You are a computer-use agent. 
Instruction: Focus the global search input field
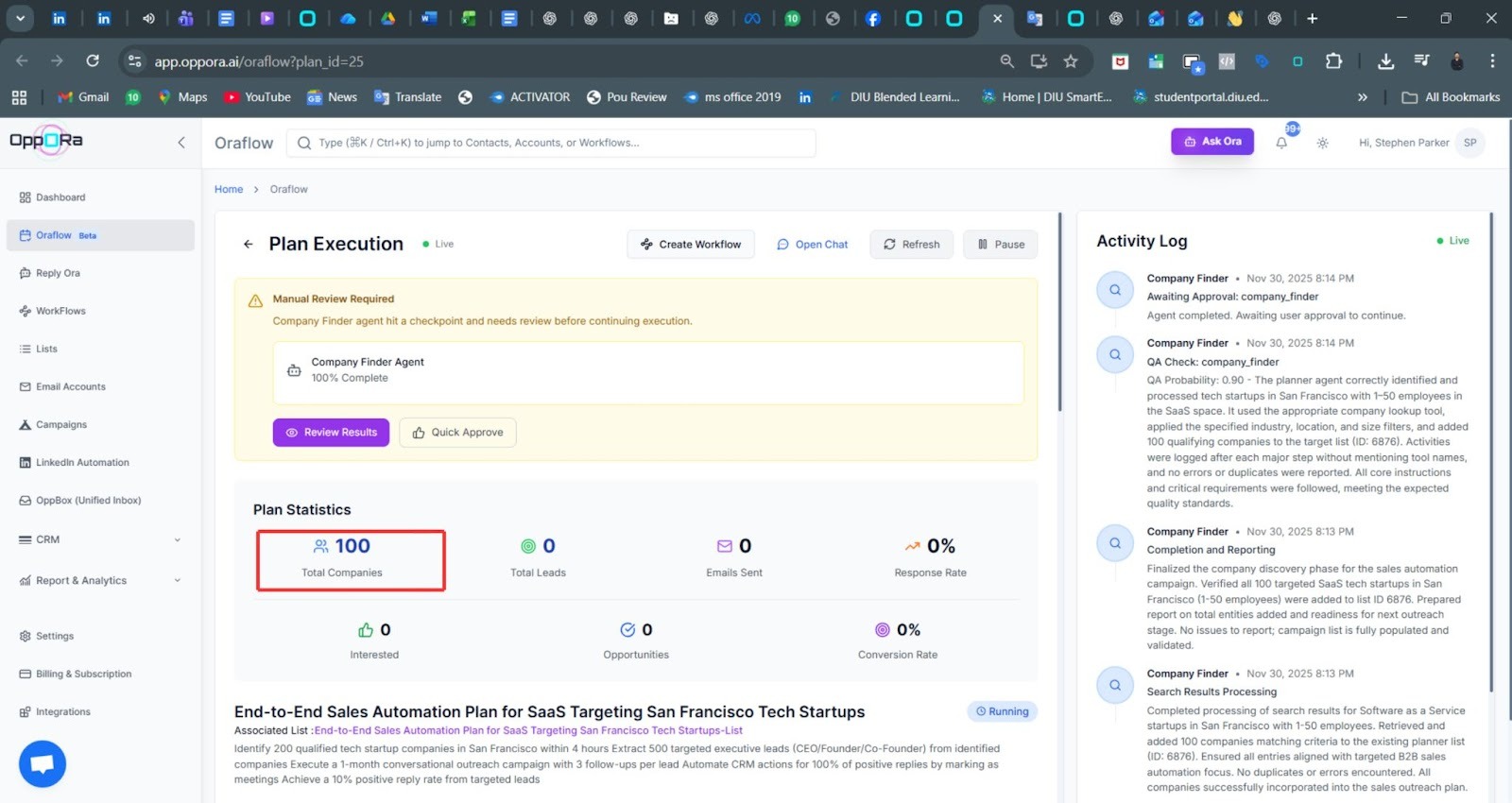(558, 143)
